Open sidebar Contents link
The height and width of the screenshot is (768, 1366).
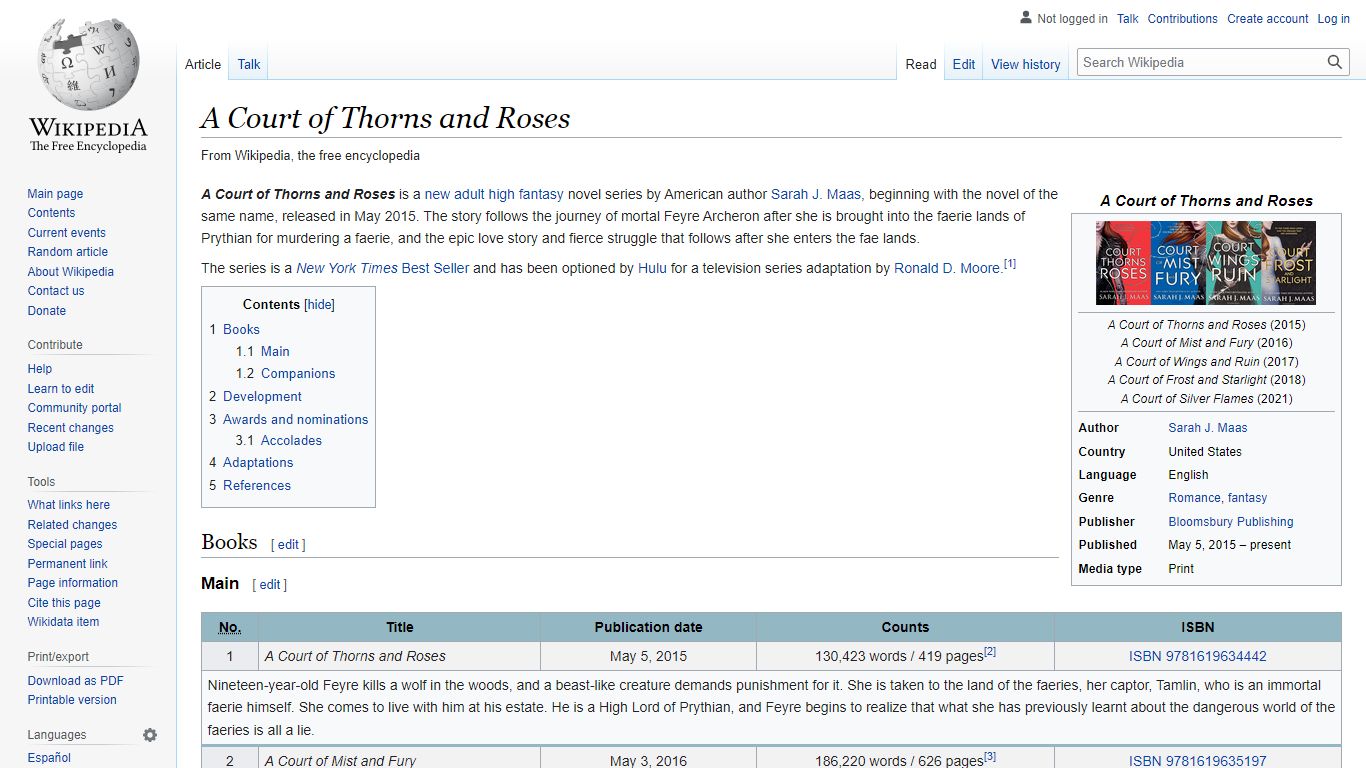pyautogui.click(x=51, y=213)
